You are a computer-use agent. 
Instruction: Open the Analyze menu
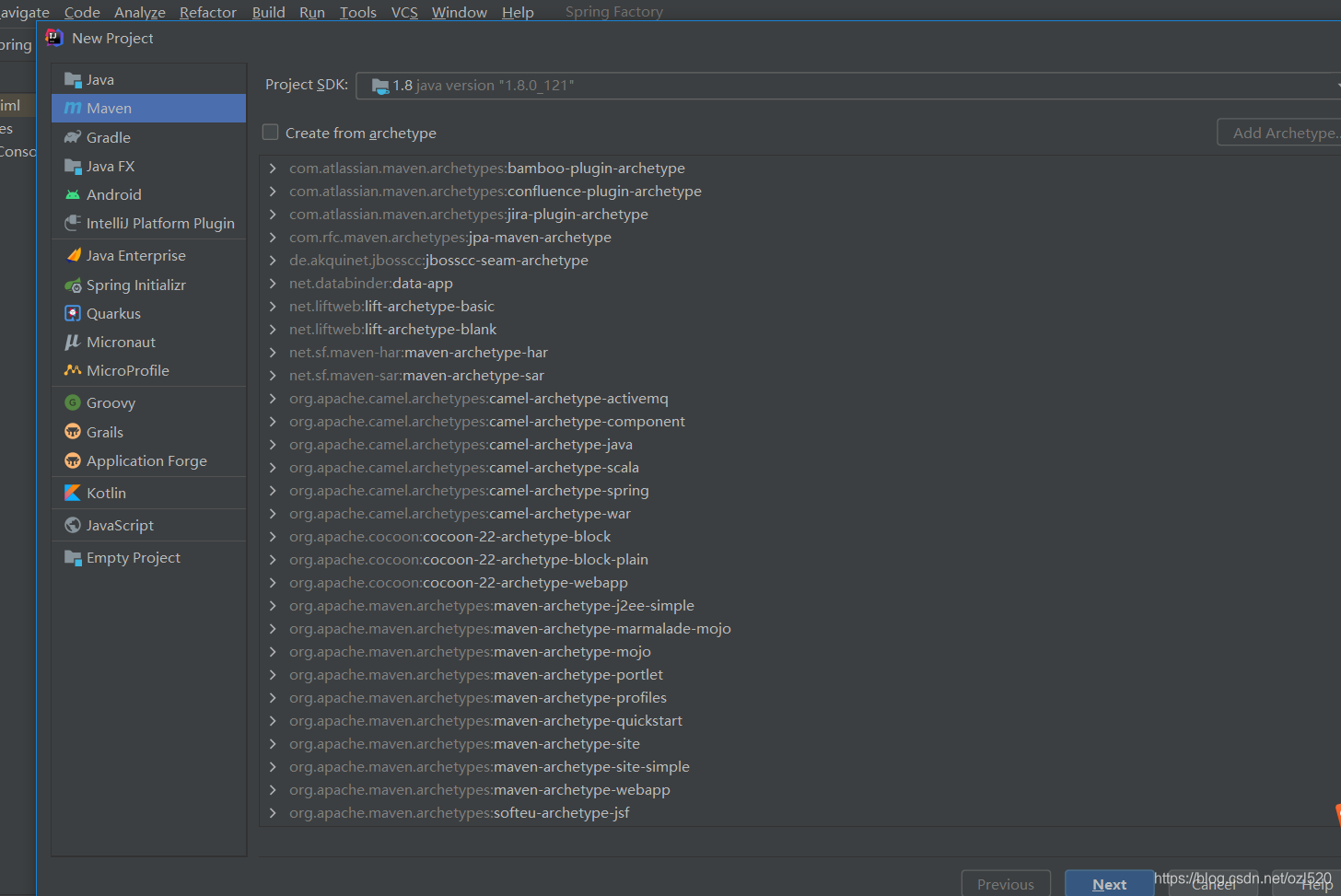pyautogui.click(x=140, y=12)
